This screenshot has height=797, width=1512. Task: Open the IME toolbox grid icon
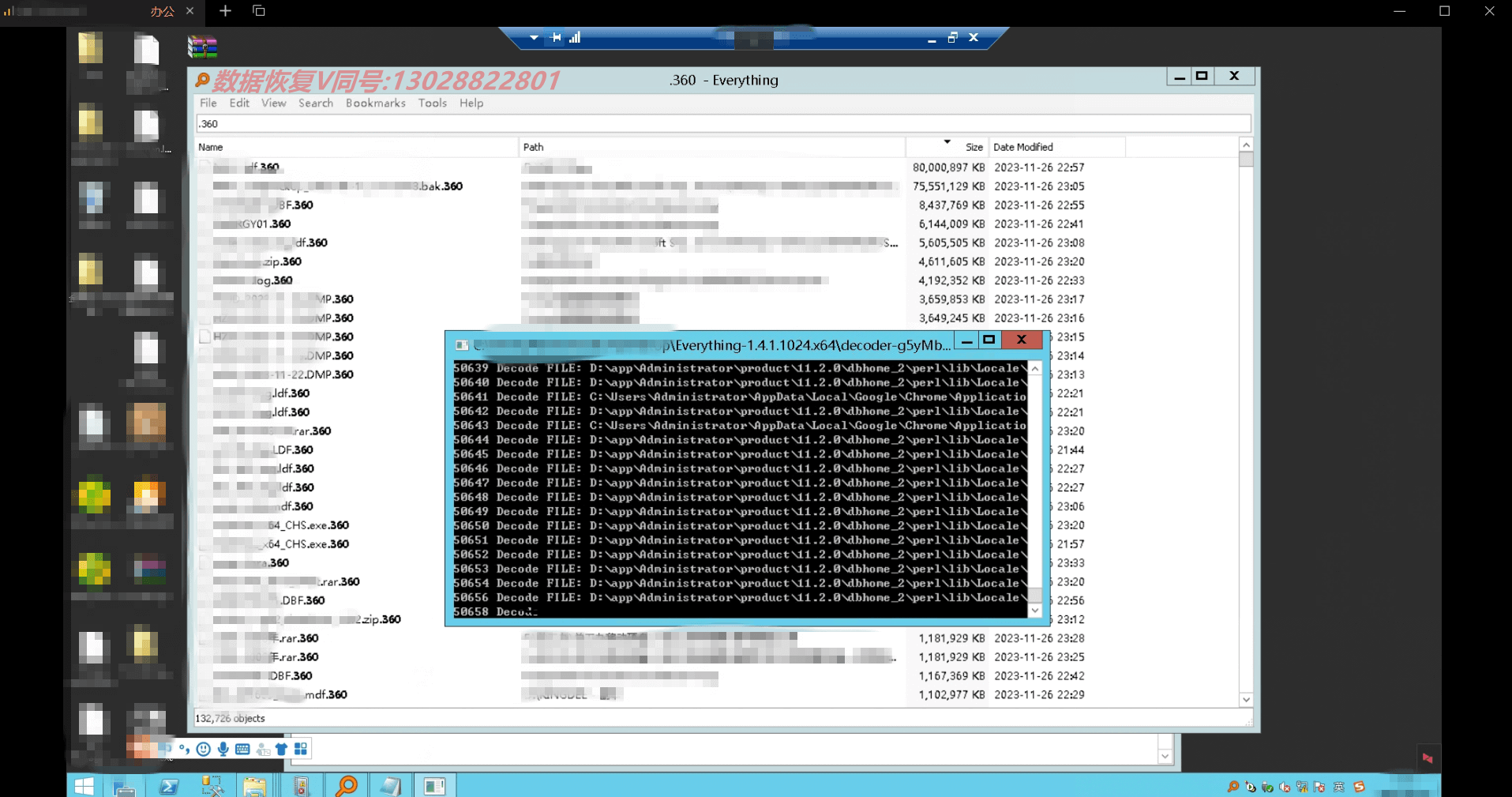point(301,749)
